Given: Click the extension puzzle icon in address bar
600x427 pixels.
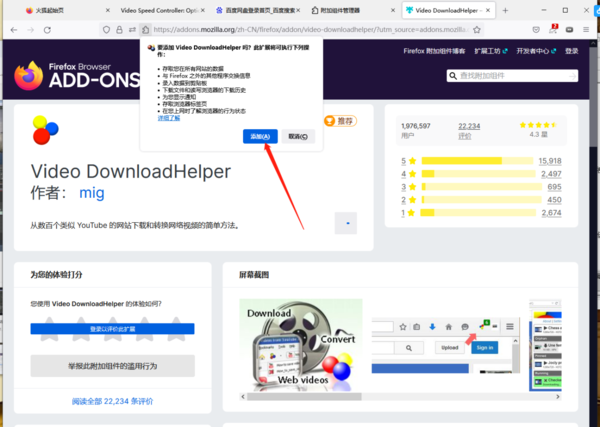Looking at the screenshot, I should pos(145,29).
